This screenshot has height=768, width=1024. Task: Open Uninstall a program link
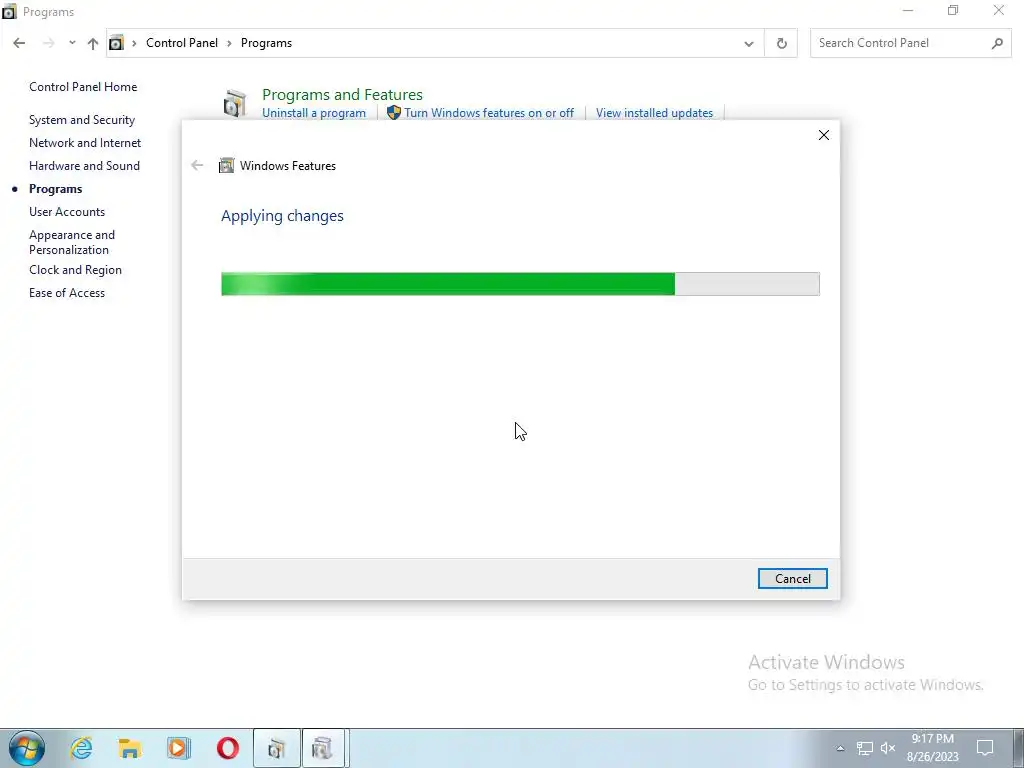[313, 113]
